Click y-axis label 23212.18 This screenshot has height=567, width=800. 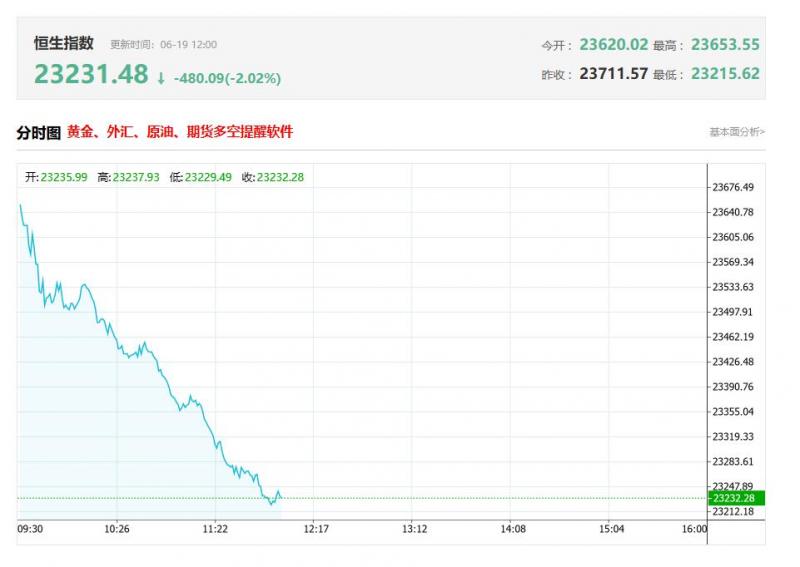tap(733, 512)
